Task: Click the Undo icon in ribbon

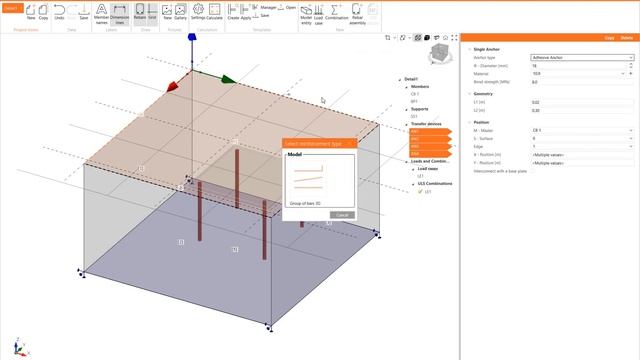Action: (x=59, y=11)
